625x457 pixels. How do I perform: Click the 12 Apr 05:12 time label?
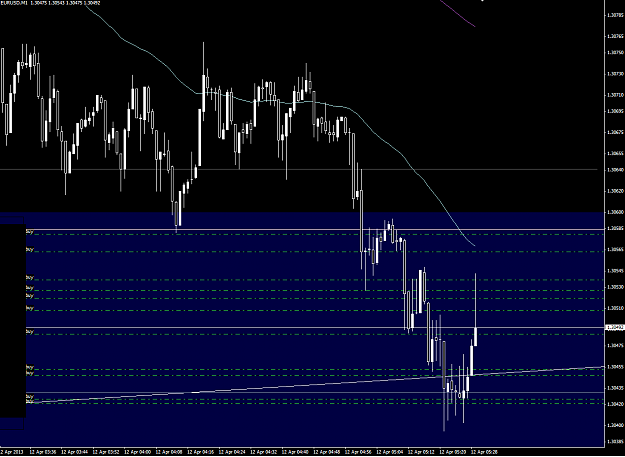click(x=420, y=452)
